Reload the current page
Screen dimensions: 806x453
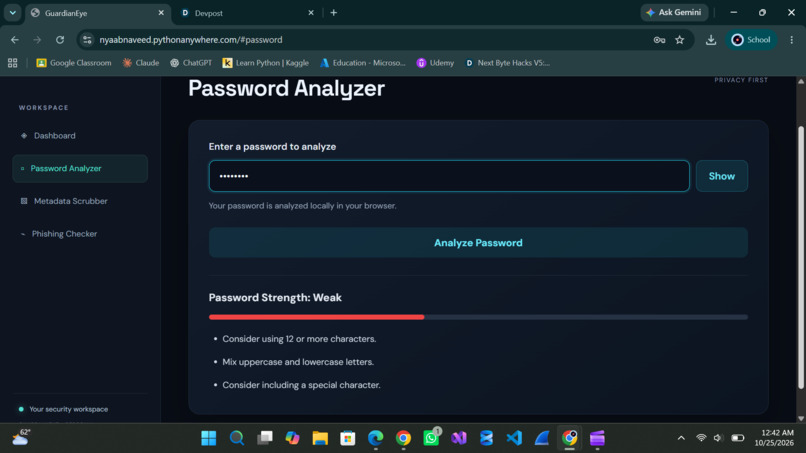(60, 40)
